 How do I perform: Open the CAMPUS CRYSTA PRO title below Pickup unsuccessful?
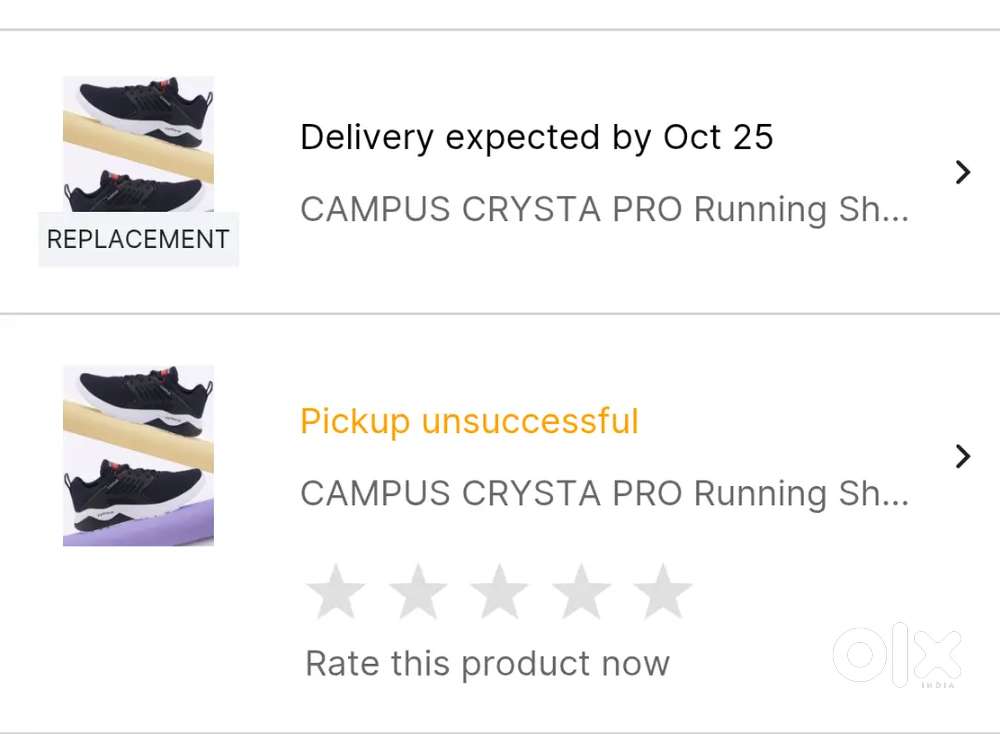(604, 493)
